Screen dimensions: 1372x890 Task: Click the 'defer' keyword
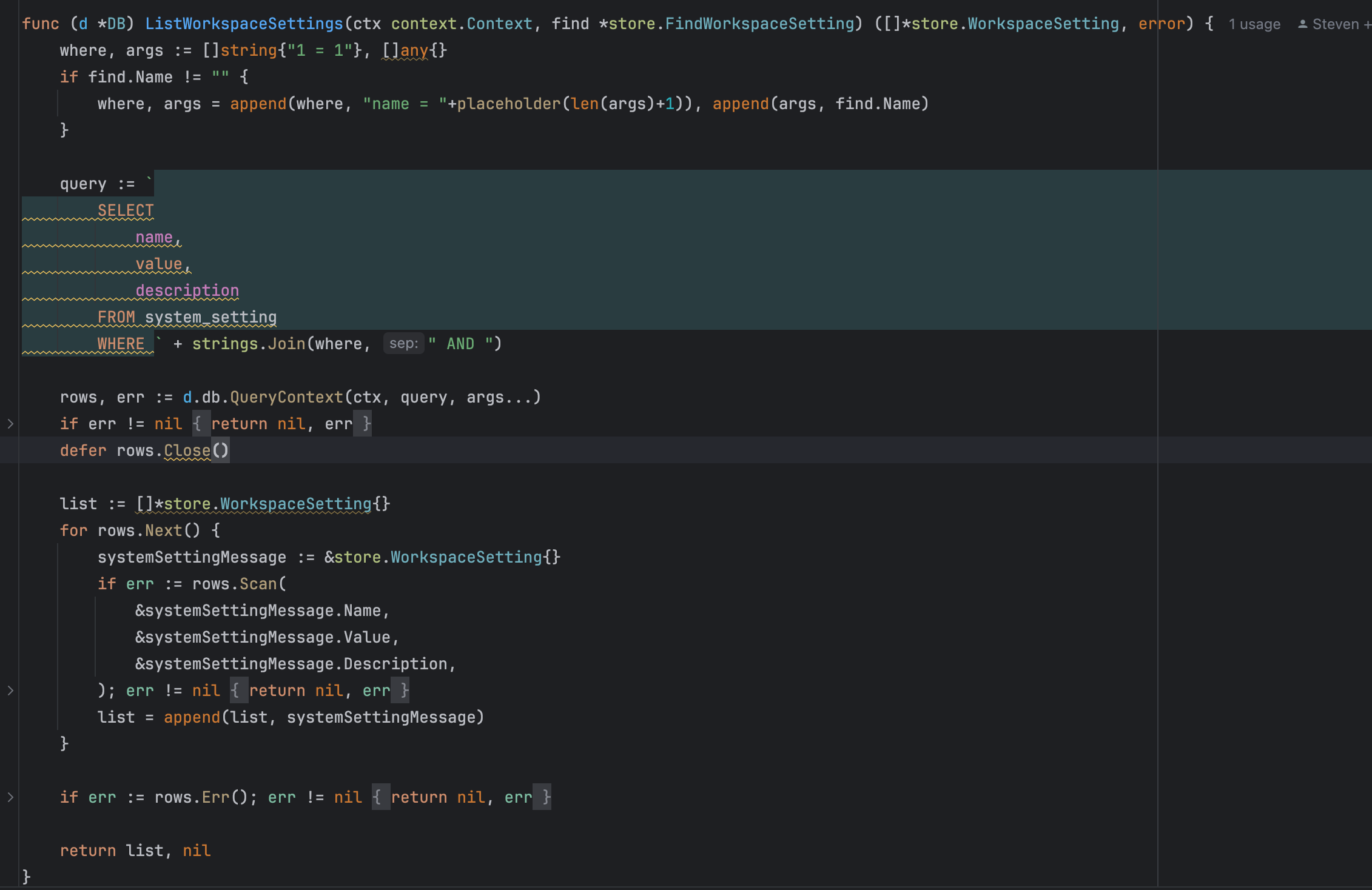[83, 450]
